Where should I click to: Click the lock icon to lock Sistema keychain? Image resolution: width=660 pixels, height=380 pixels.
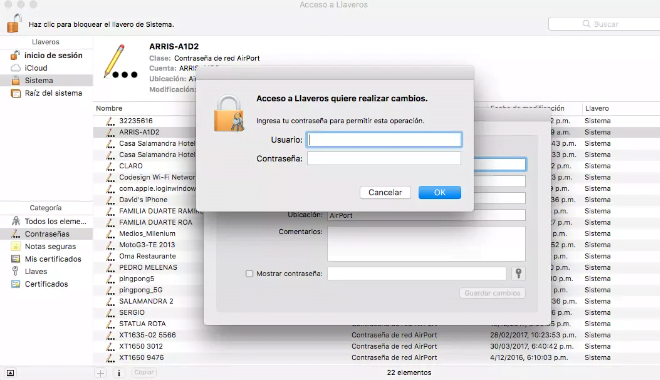point(14,23)
